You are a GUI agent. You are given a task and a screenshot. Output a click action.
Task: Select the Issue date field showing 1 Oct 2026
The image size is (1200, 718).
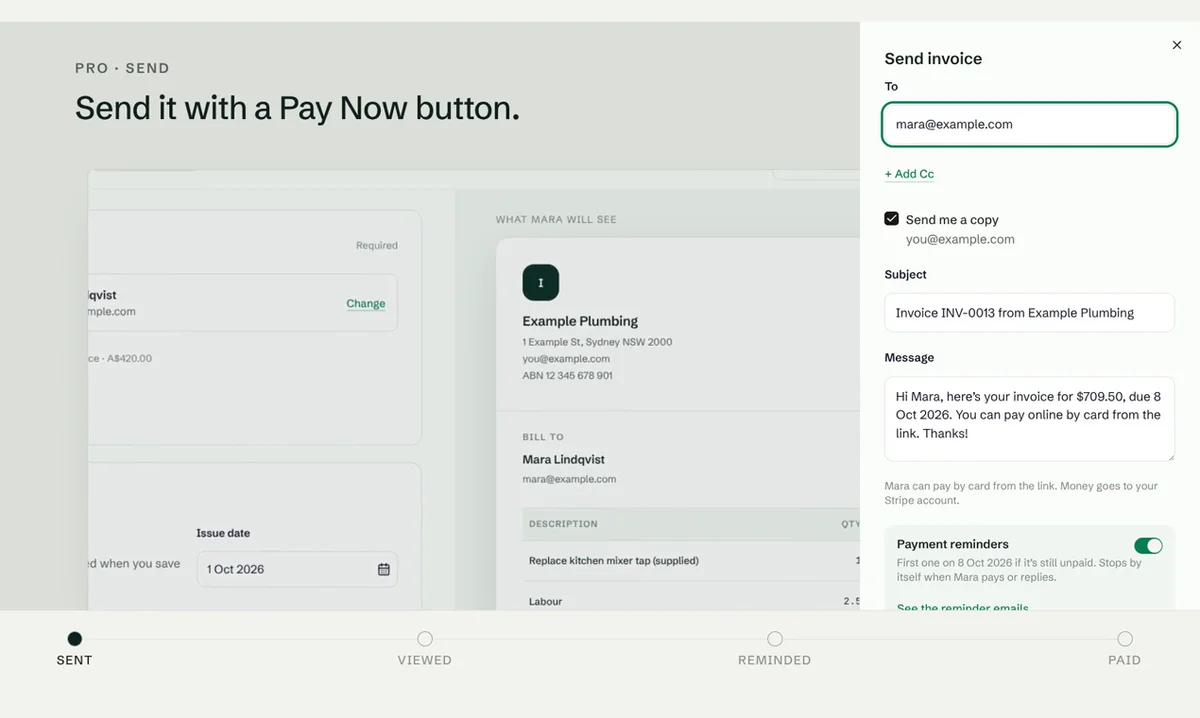(297, 569)
